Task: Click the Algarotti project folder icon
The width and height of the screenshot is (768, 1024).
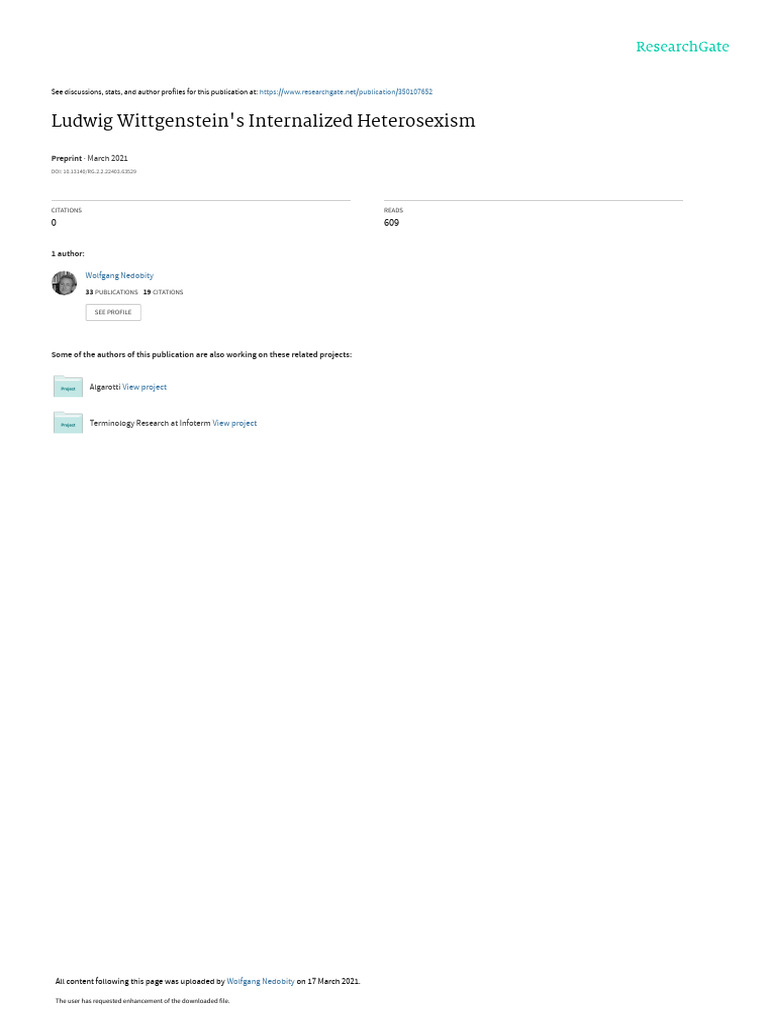Action: point(68,387)
